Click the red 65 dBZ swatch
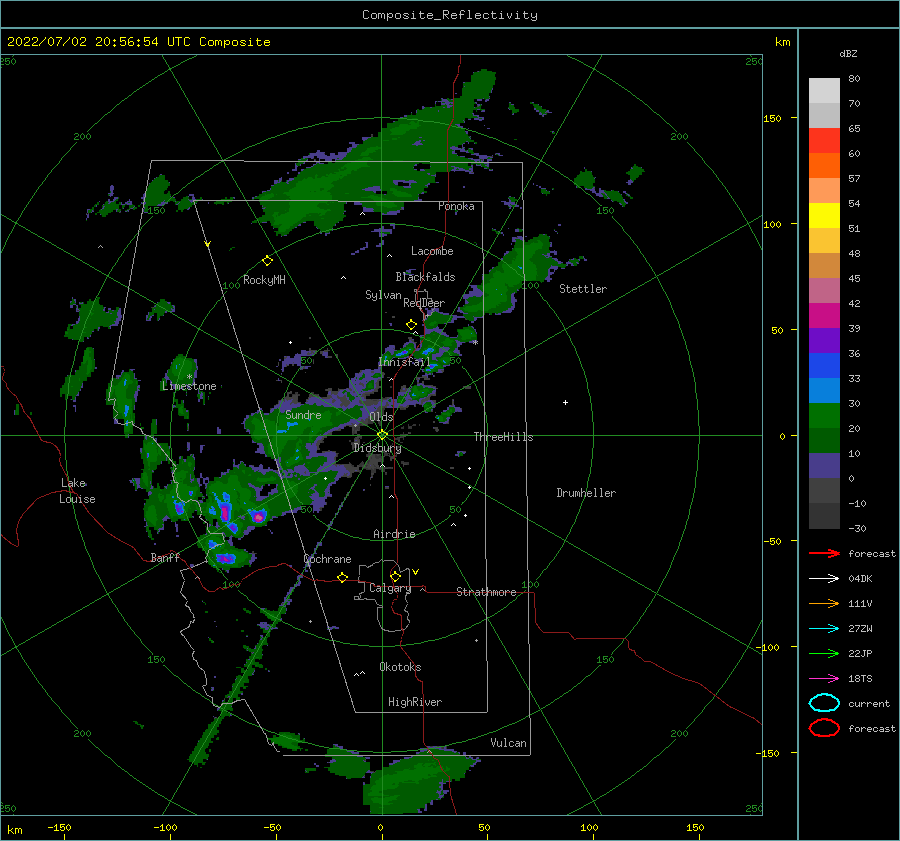The width and height of the screenshot is (900, 841). pos(824,140)
